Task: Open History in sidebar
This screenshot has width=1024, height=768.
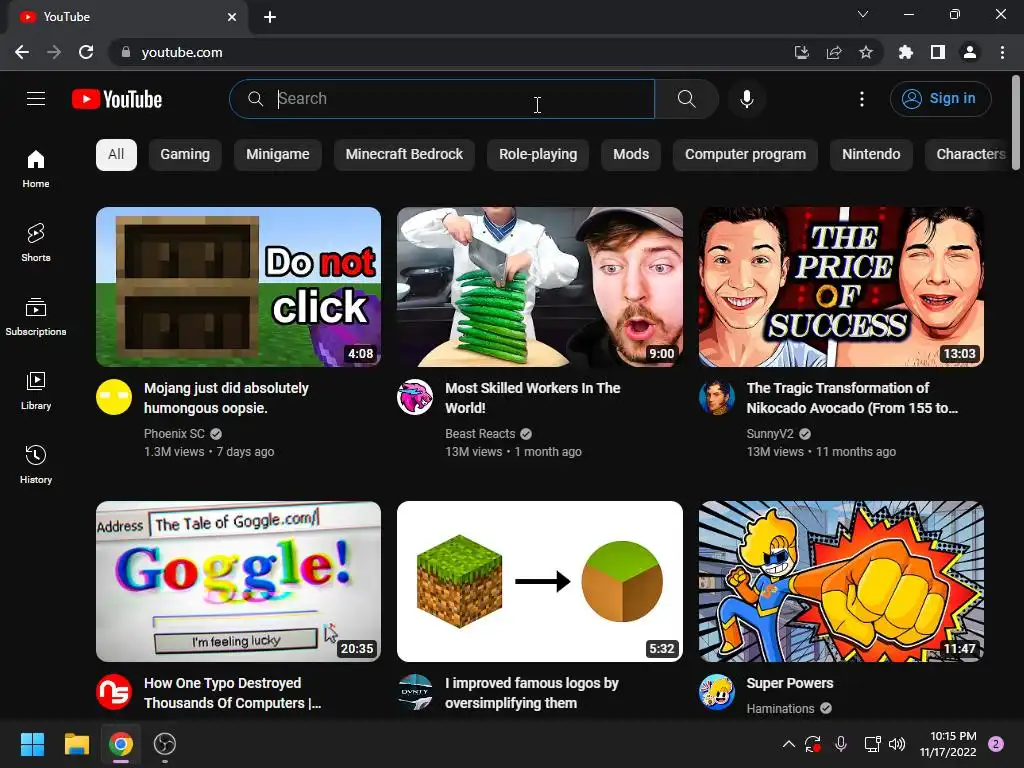Action: [x=36, y=464]
